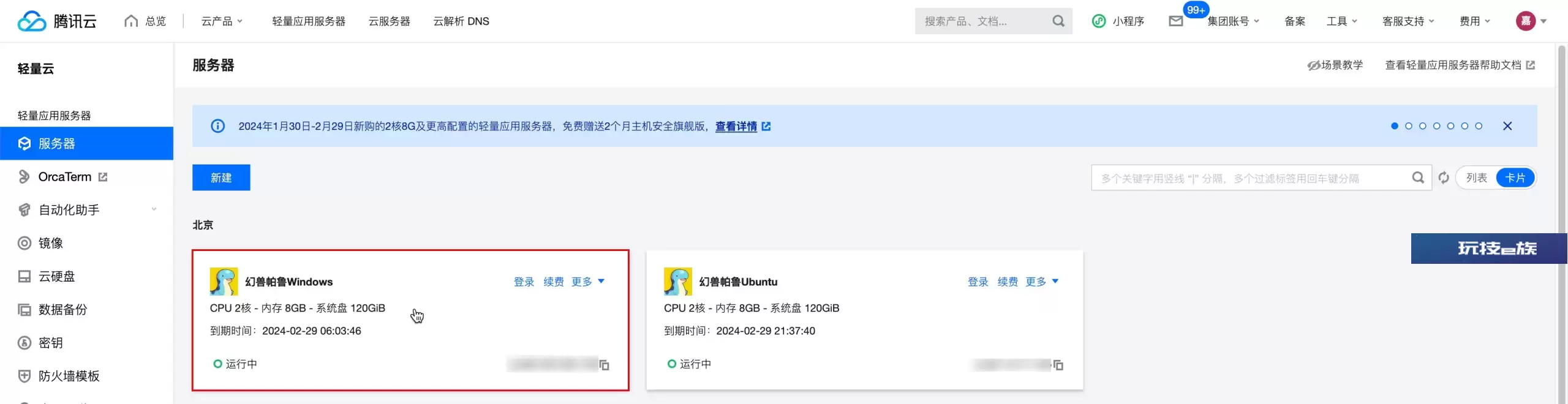
Task: Open the 费用 dropdown menu
Action: [x=1474, y=21]
